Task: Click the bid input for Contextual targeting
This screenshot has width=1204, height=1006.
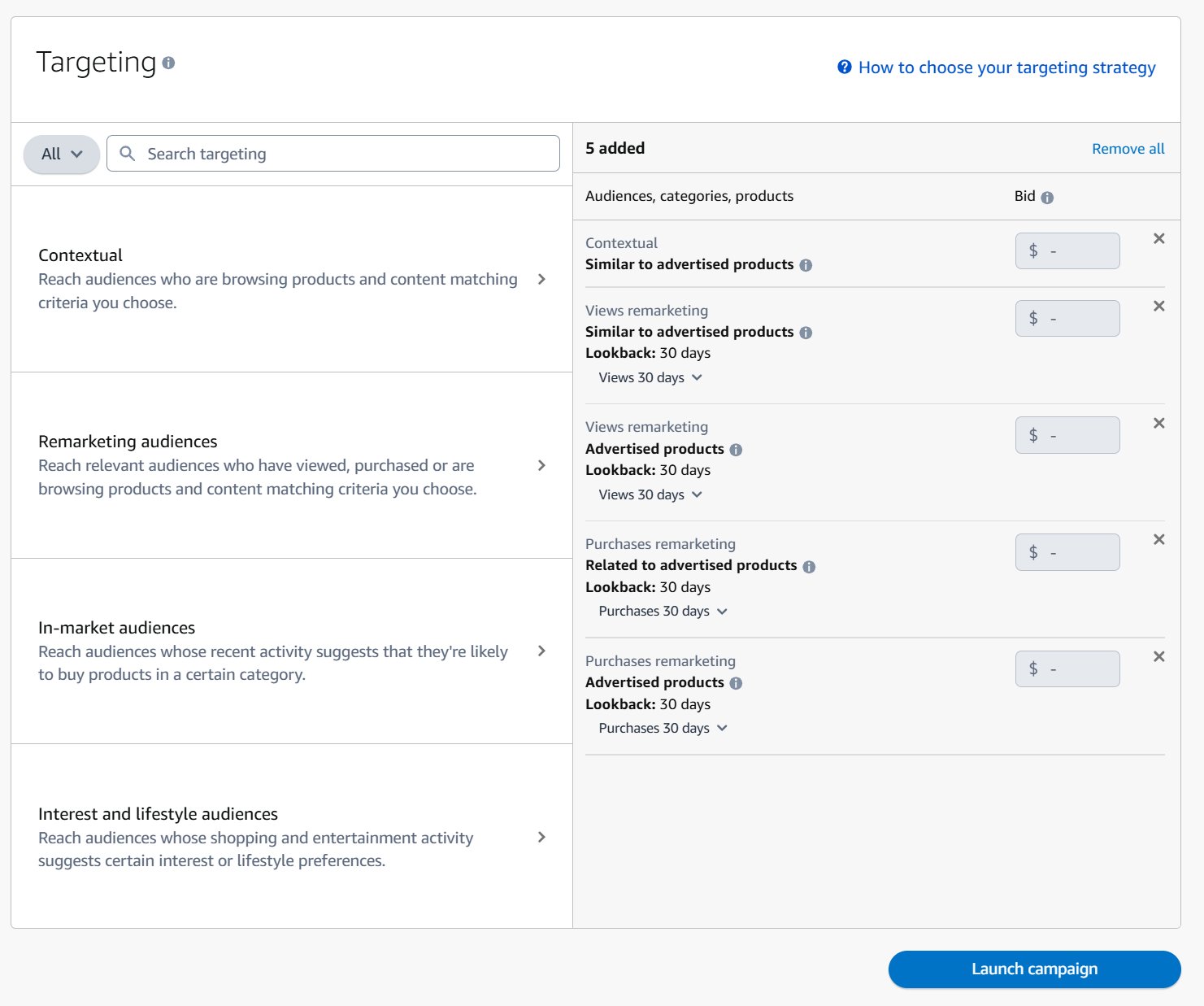Action: (1067, 250)
